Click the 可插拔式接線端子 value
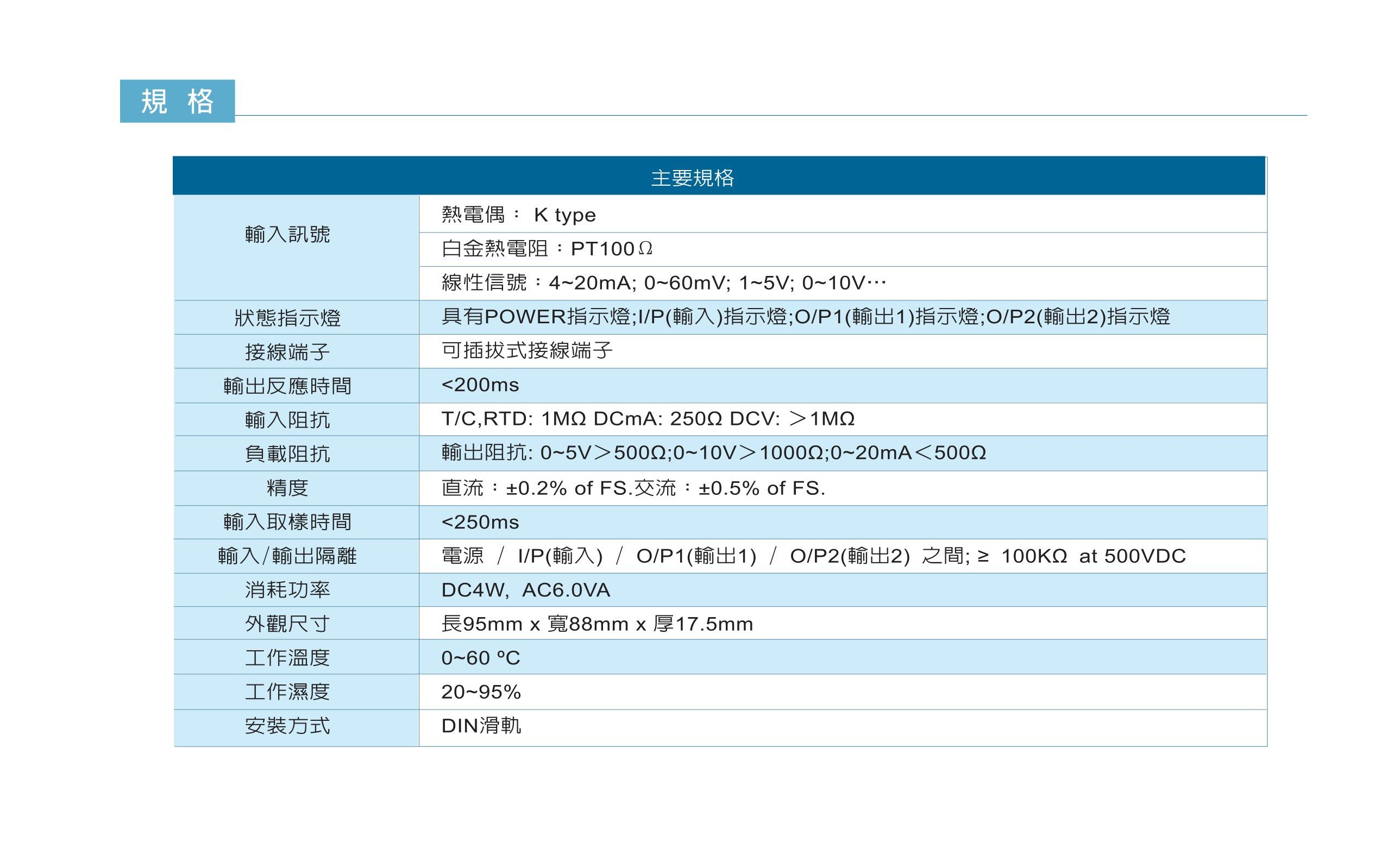Viewport: 1400px width, 861px height. (527, 350)
